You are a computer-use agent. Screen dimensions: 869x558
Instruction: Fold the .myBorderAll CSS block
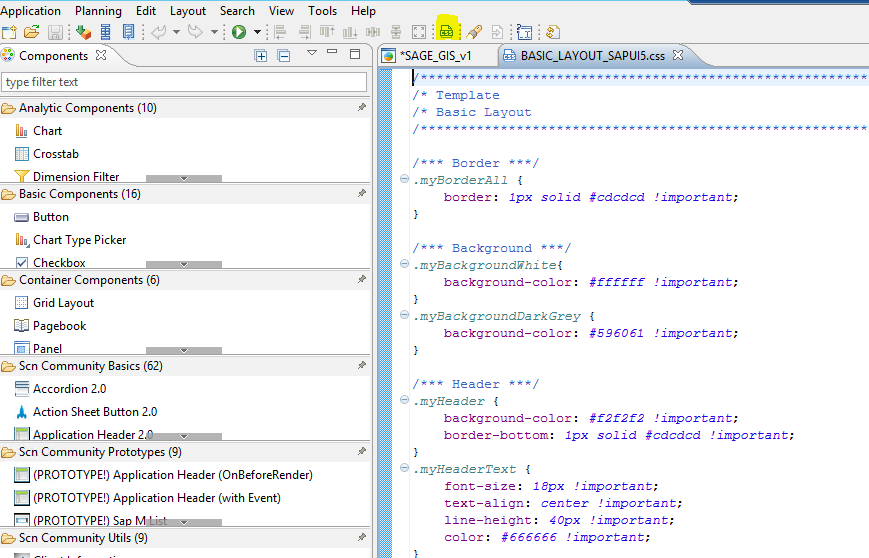tap(405, 179)
